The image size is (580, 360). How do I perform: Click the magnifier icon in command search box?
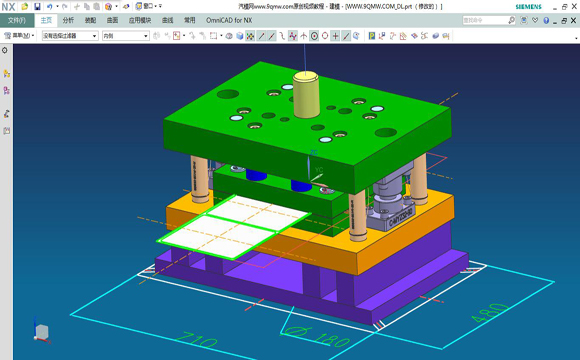pyautogui.click(x=512, y=20)
